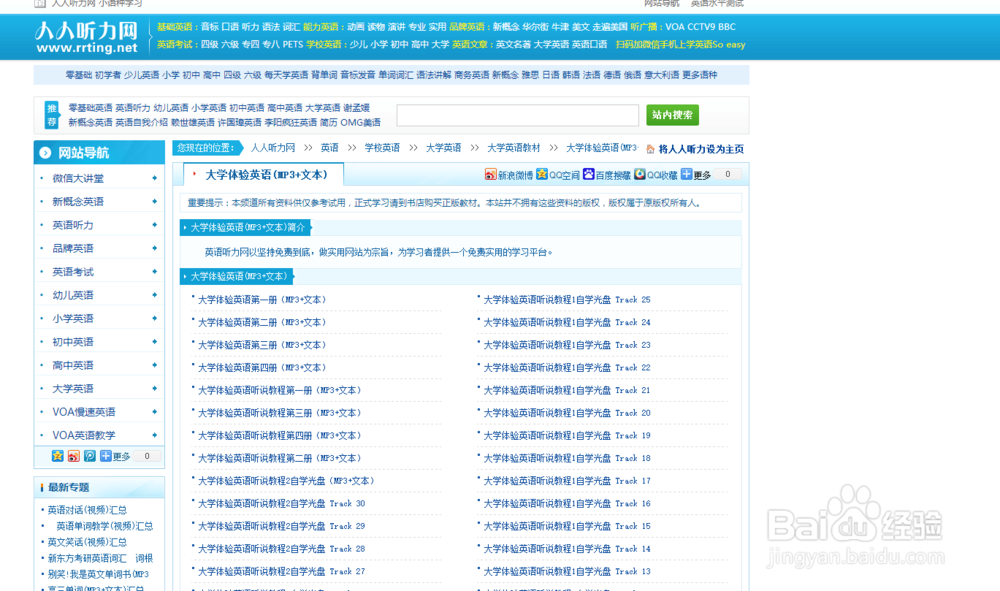
Task: Share page to QQ空间 icon in header
Action: [x=542, y=175]
